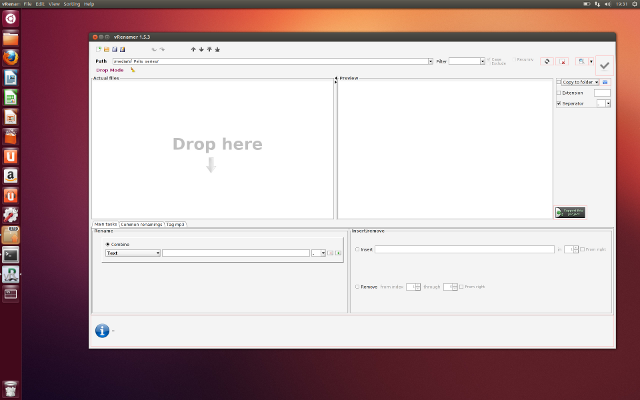The width and height of the screenshot is (640, 400).
Task: Click the save icon in the toolbar
Action: click(x=114, y=49)
